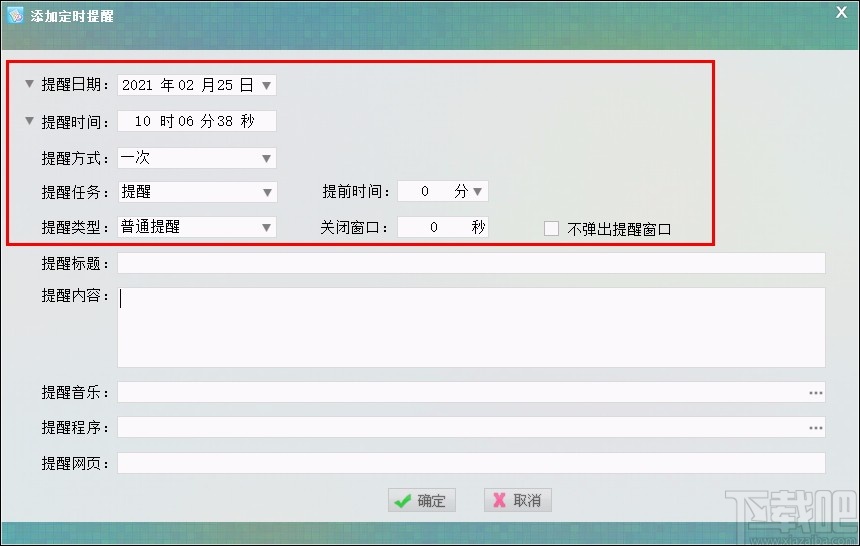Select the year 2021 in date field
This screenshot has width=860, height=546.
(137, 85)
